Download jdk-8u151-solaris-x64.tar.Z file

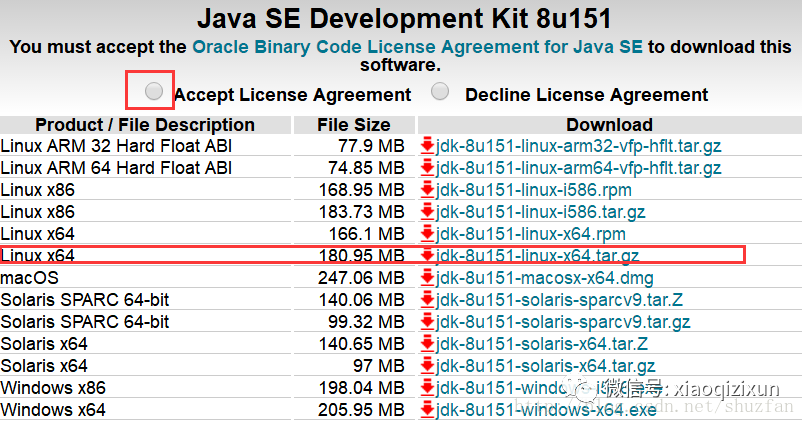542,344
